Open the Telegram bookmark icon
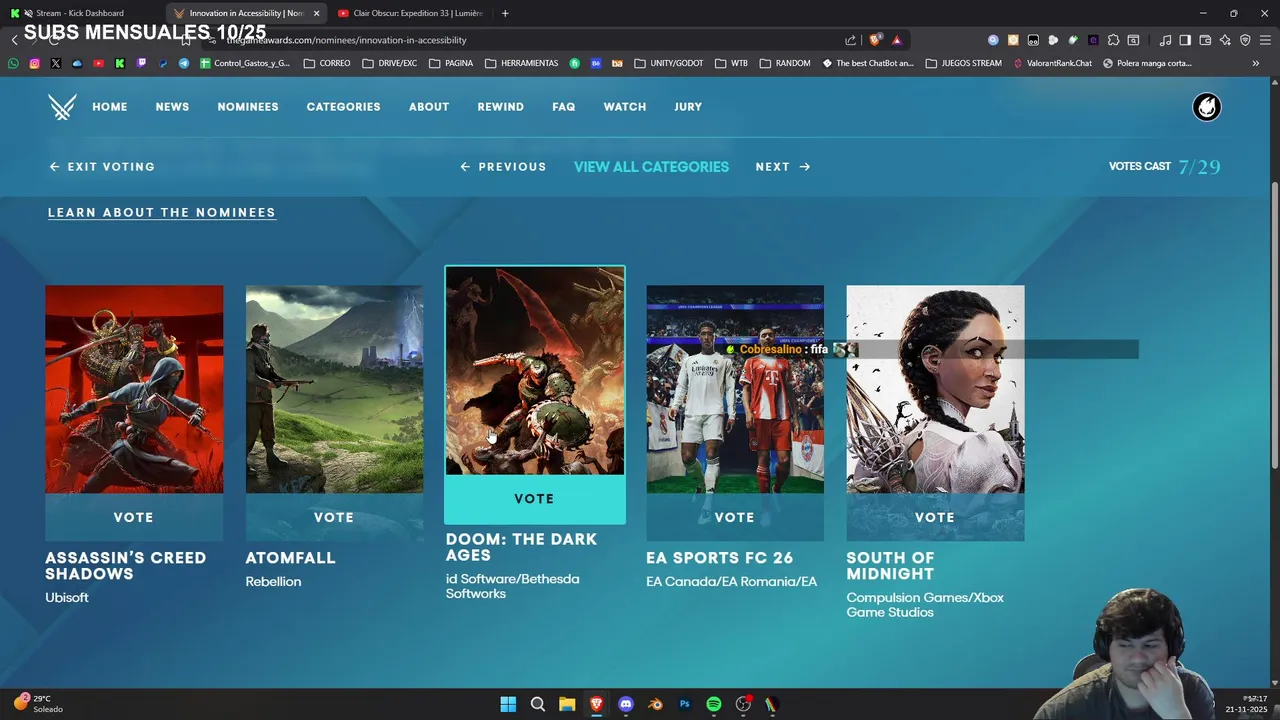Image resolution: width=1280 pixels, height=720 pixels. [x=184, y=63]
